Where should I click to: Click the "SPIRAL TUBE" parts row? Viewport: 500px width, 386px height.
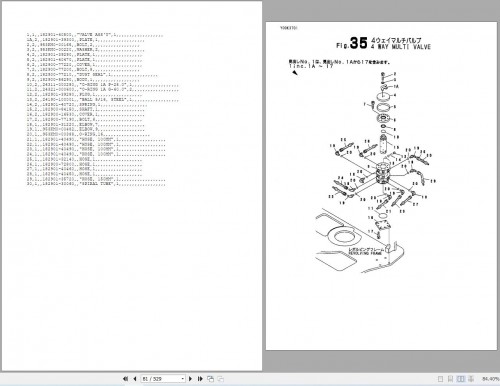[x=96, y=184]
